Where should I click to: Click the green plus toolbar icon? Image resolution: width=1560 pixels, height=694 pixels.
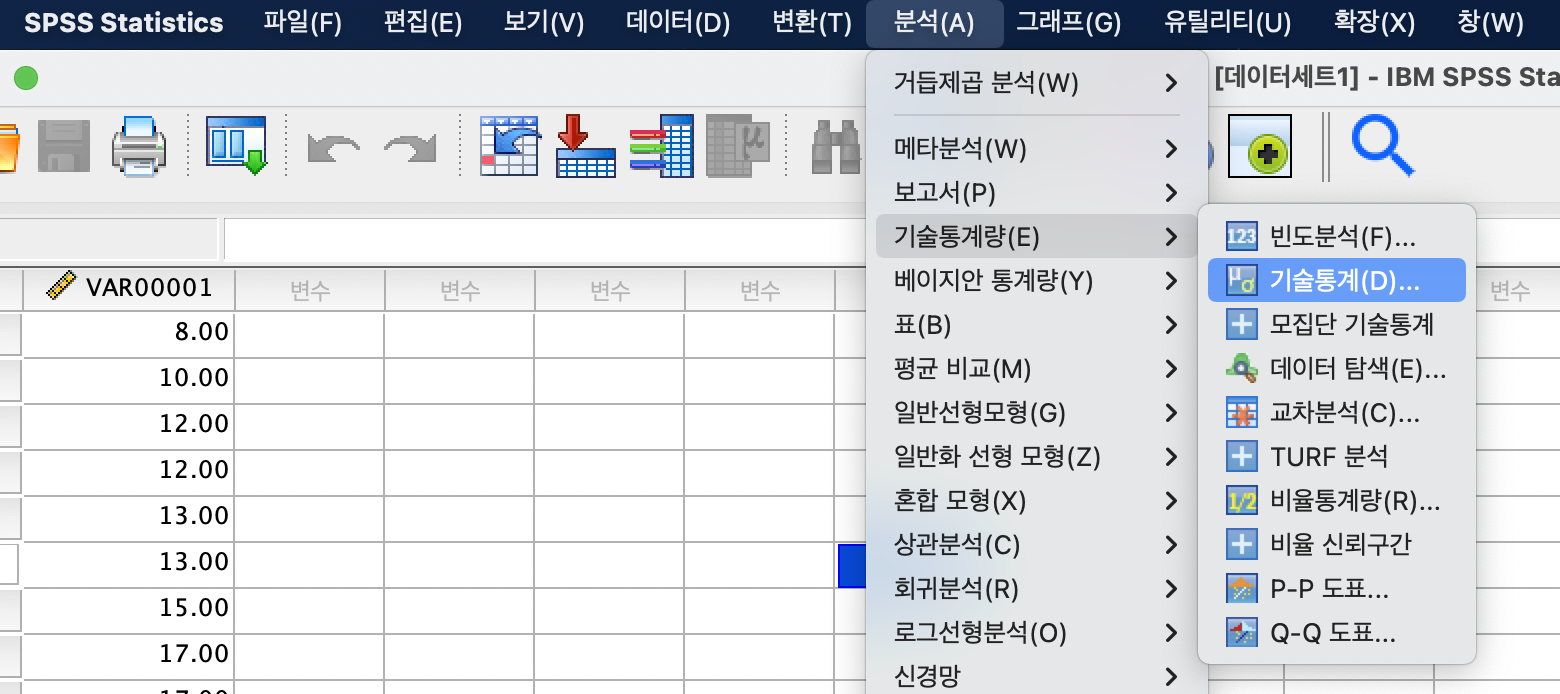(1260, 146)
